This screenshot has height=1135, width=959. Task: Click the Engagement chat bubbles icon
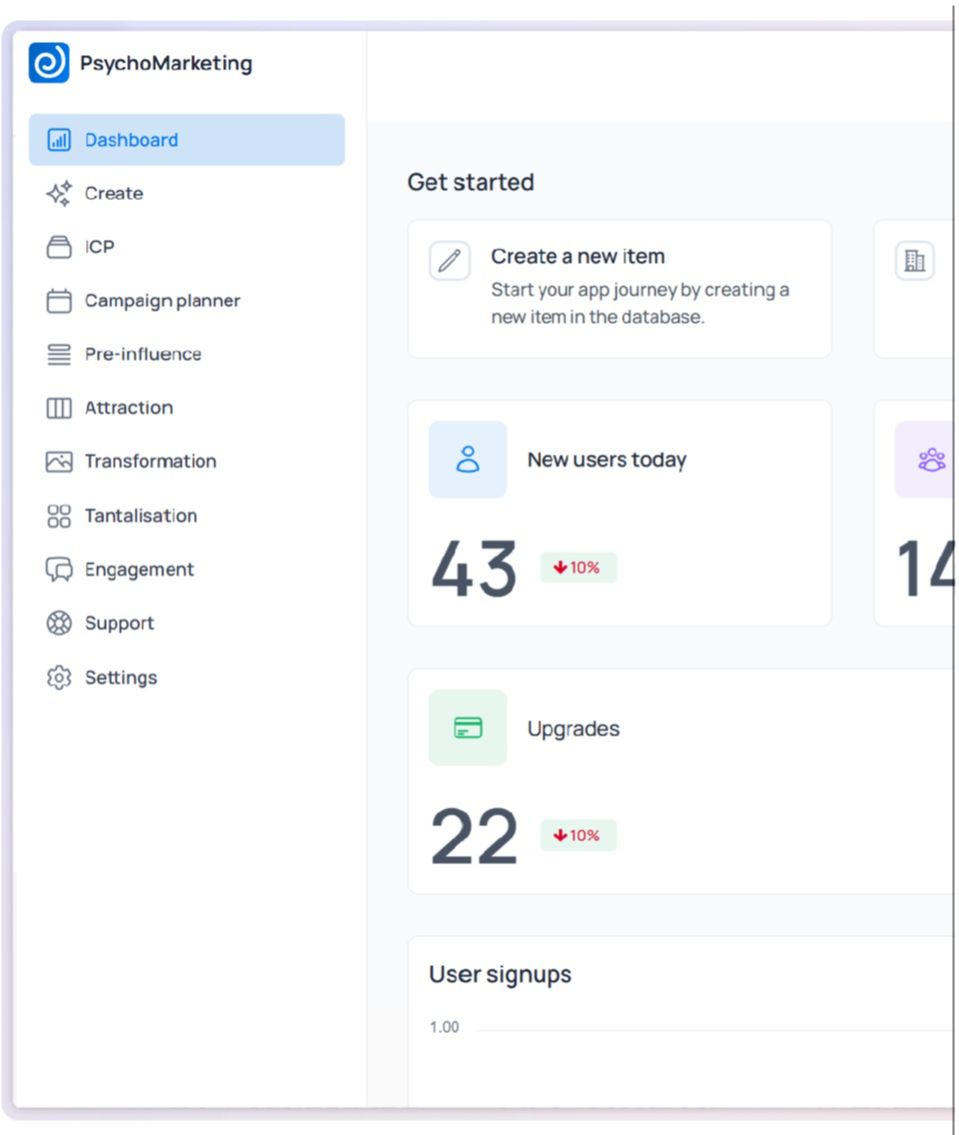coord(59,569)
